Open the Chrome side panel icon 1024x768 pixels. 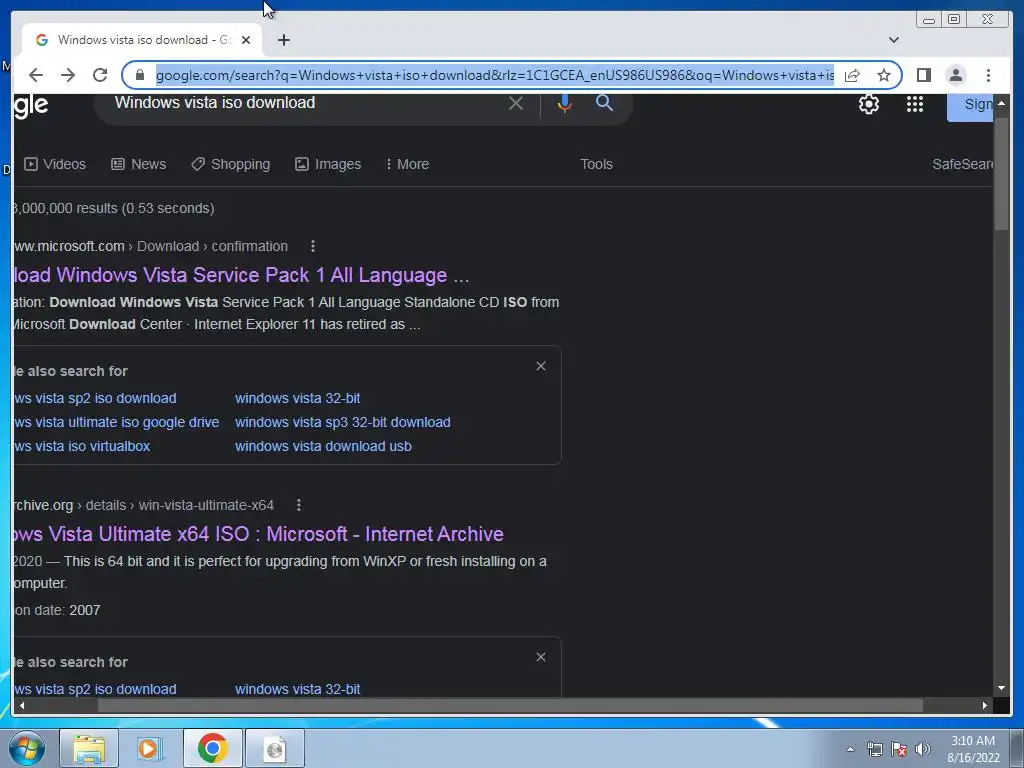923,75
